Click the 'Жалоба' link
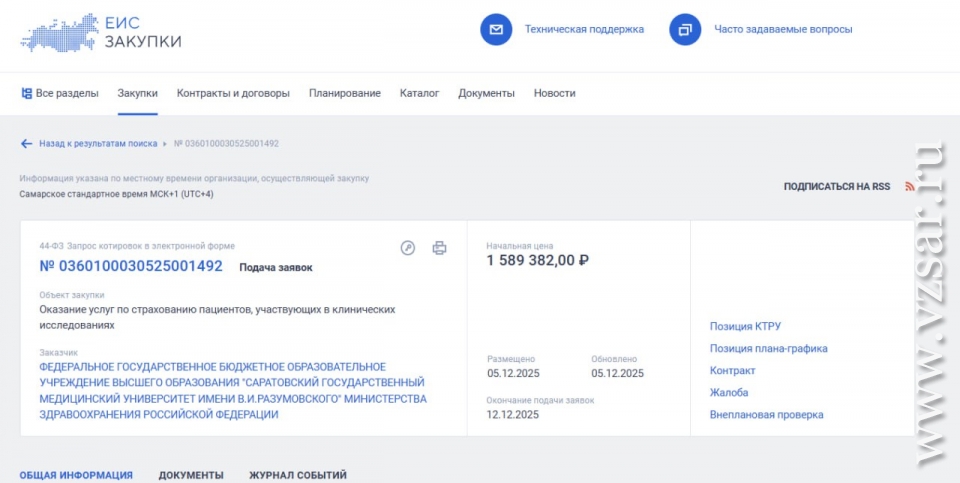 click(729, 392)
